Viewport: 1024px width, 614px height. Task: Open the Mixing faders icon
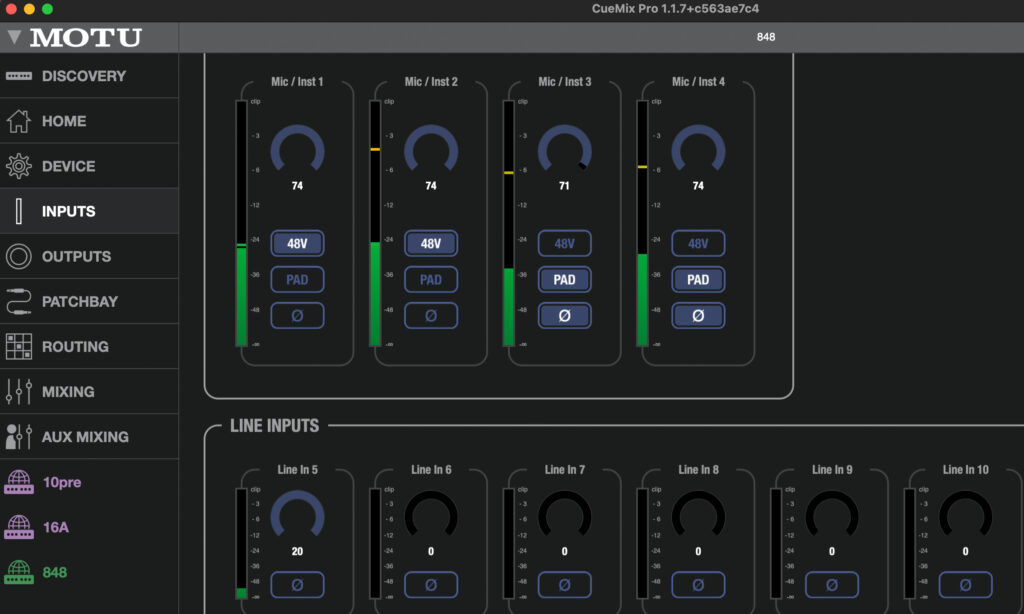(x=19, y=391)
